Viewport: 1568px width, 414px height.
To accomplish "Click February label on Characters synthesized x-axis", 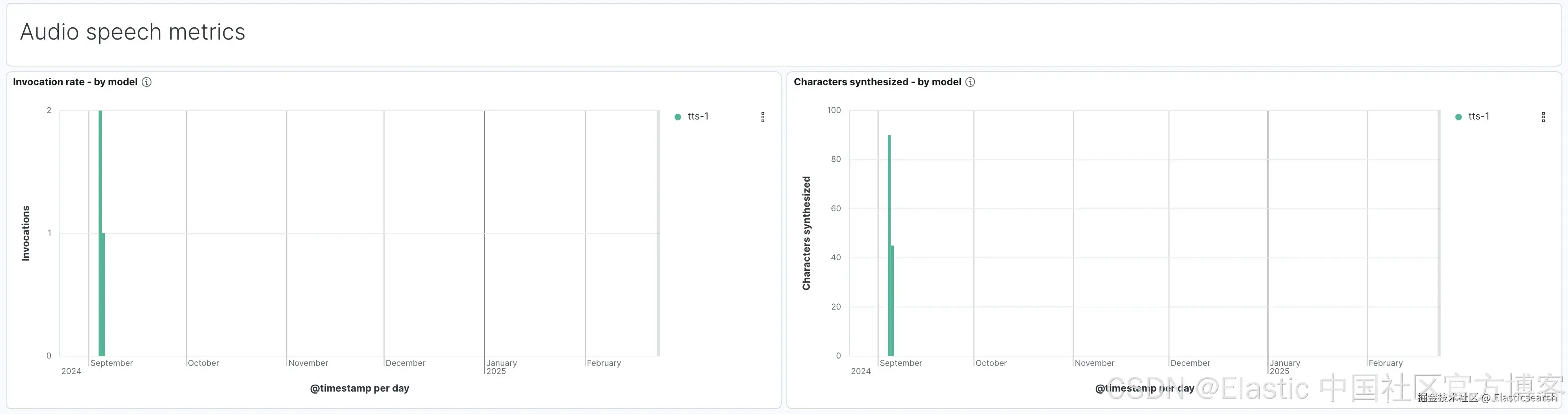I will 1385,363.
